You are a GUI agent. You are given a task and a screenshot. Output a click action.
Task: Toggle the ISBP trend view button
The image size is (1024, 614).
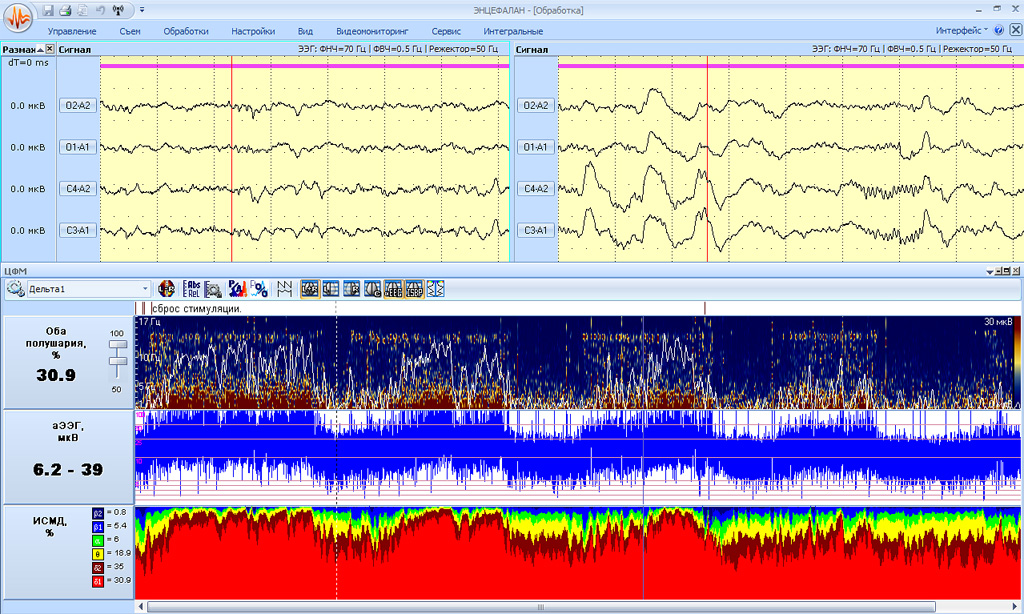point(414,289)
